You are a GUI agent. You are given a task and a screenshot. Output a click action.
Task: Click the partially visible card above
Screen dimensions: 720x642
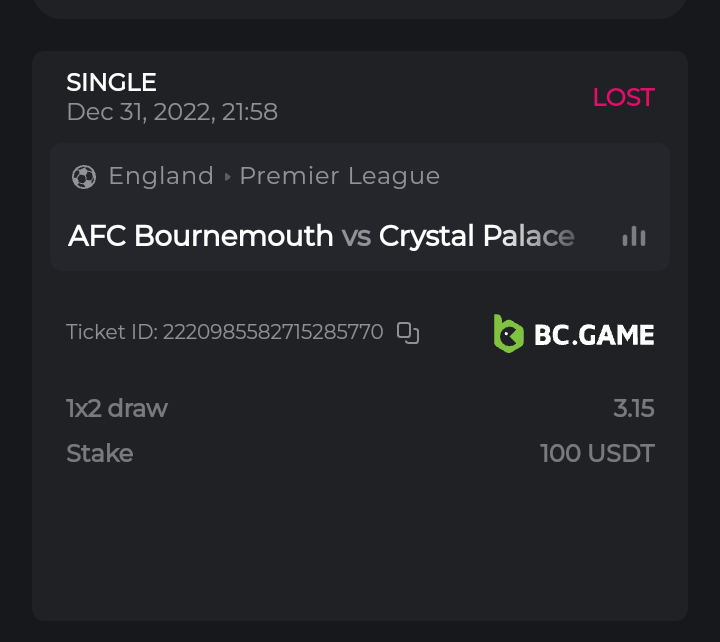[x=360, y=8]
